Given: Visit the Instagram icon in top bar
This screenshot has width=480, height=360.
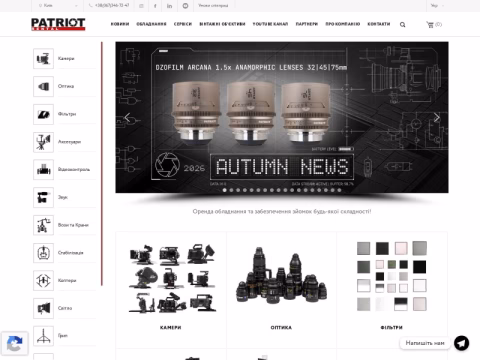Looking at the screenshot, I should coord(141,6).
